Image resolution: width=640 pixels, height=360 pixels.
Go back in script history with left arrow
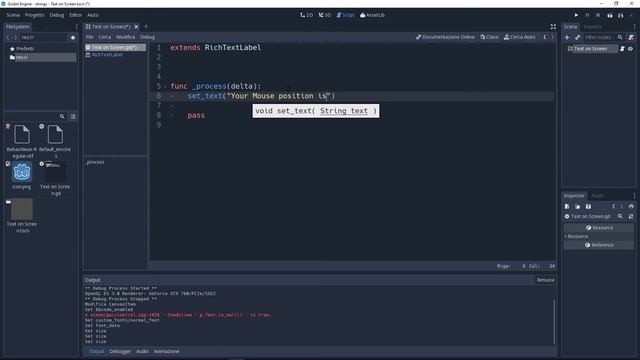point(545,37)
